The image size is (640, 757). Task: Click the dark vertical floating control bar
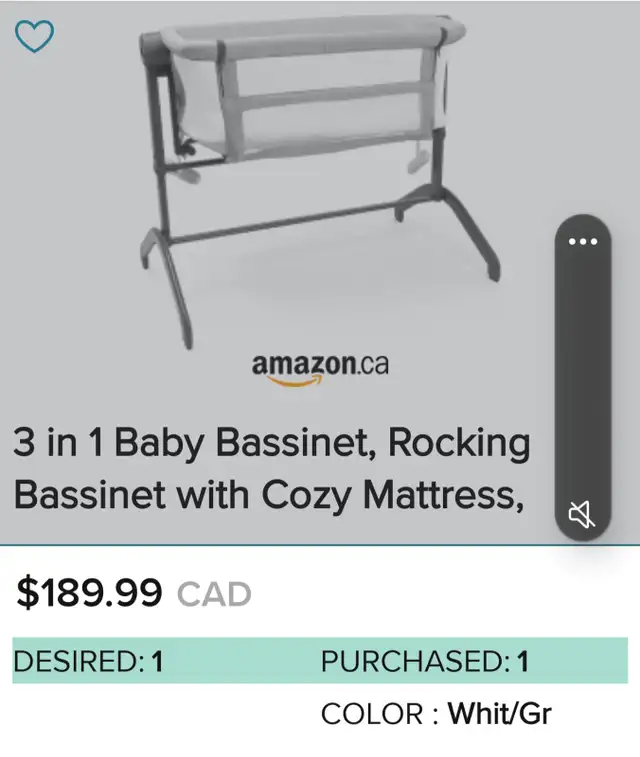coord(583,377)
